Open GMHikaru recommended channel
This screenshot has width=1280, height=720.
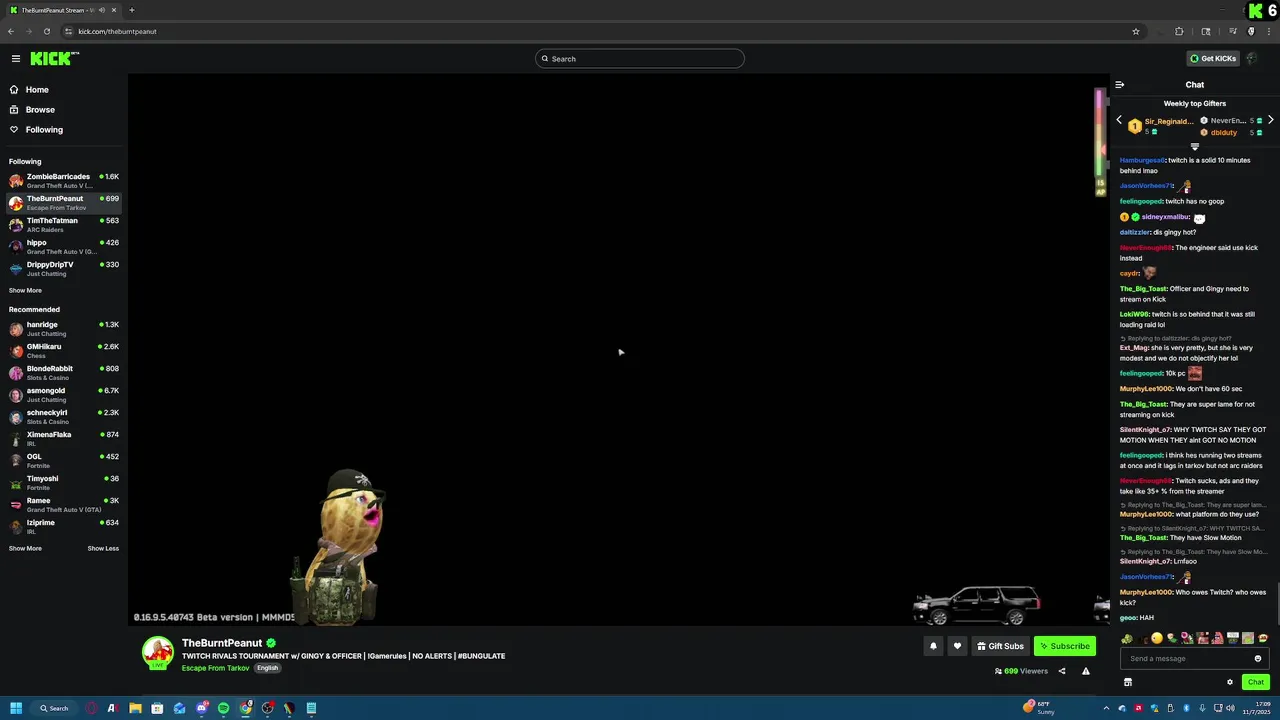click(64, 351)
